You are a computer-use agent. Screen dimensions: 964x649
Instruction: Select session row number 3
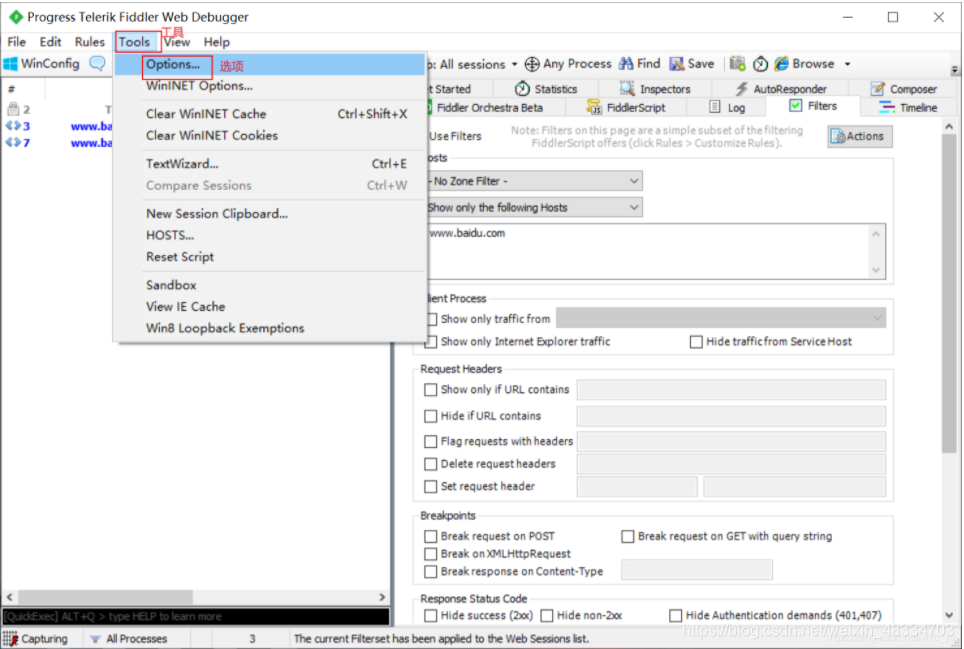pyautogui.click(x=58, y=126)
